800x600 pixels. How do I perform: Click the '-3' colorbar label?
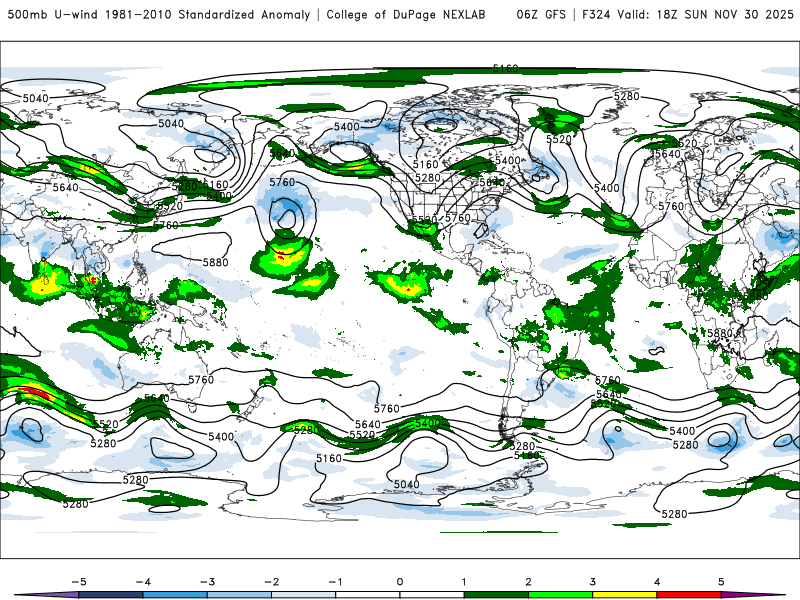207,582
